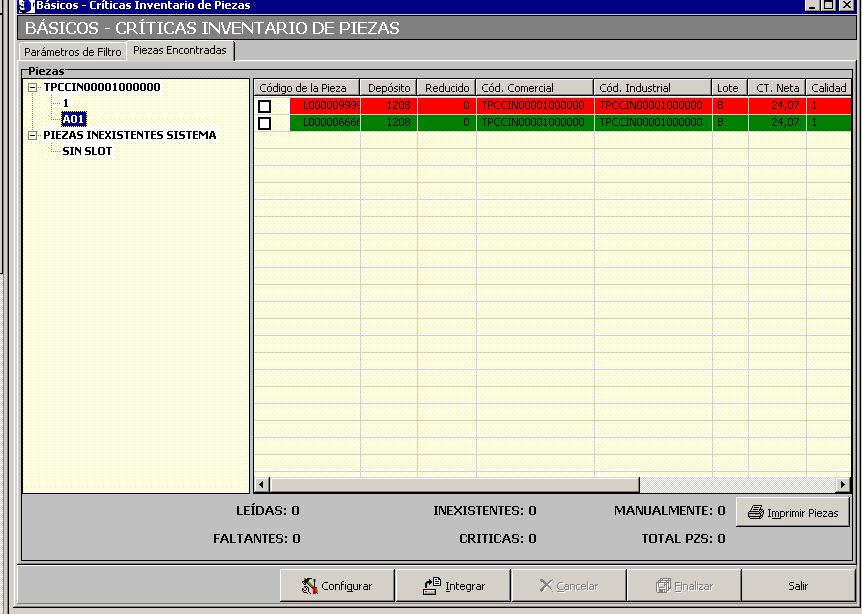Collapse the TPCCIN00001000000 tree node
The width and height of the screenshot is (862, 614).
tap(33, 87)
